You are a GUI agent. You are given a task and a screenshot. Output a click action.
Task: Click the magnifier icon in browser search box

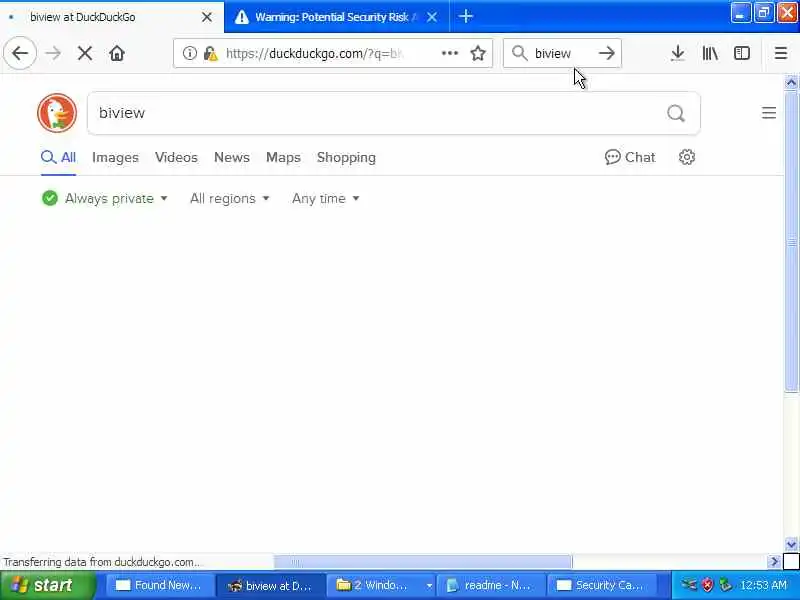tap(519, 53)
